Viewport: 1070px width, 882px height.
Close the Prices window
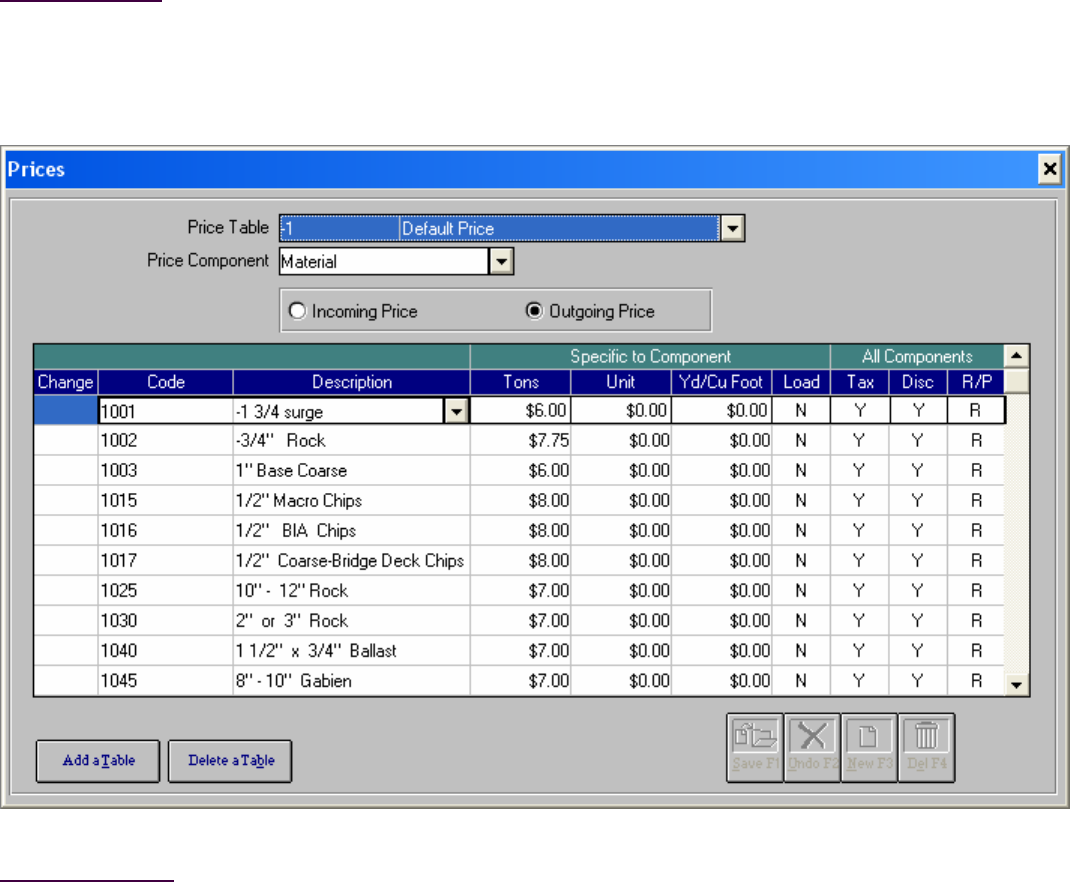(x=1049, y=170)
